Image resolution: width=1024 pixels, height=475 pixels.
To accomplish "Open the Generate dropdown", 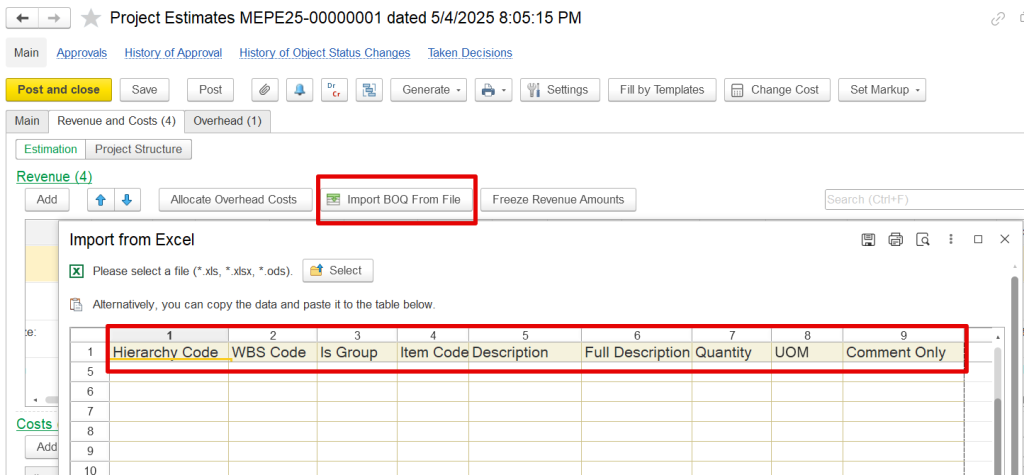I will [x=428, y=90].
